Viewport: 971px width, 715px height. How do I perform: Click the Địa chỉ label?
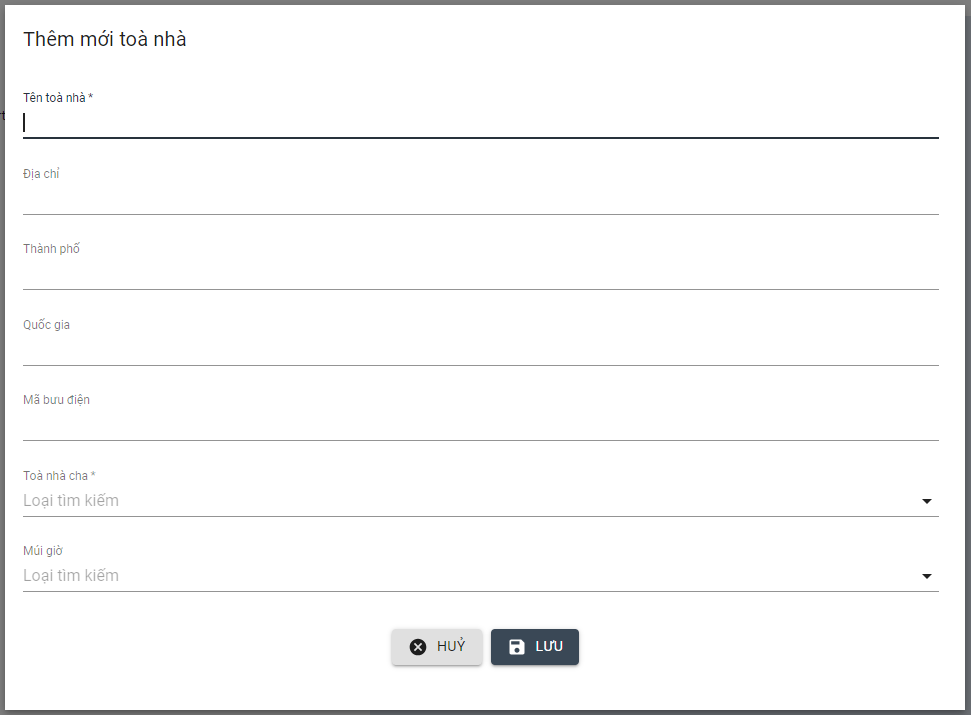click(x=42, y=174)
